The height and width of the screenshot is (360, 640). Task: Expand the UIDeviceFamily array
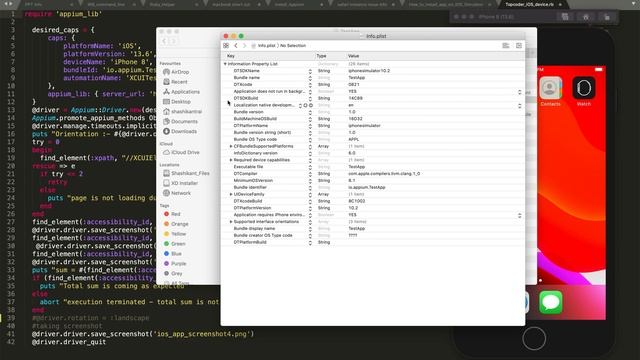pos(231,194)
